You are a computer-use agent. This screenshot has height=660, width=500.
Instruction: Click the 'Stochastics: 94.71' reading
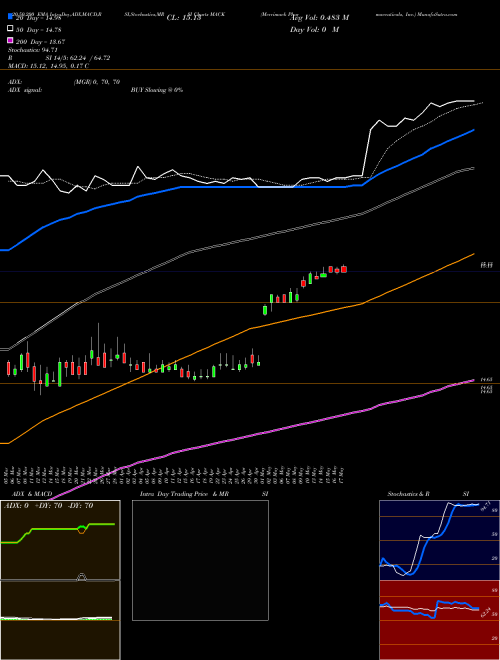click(x=32, y=50)
